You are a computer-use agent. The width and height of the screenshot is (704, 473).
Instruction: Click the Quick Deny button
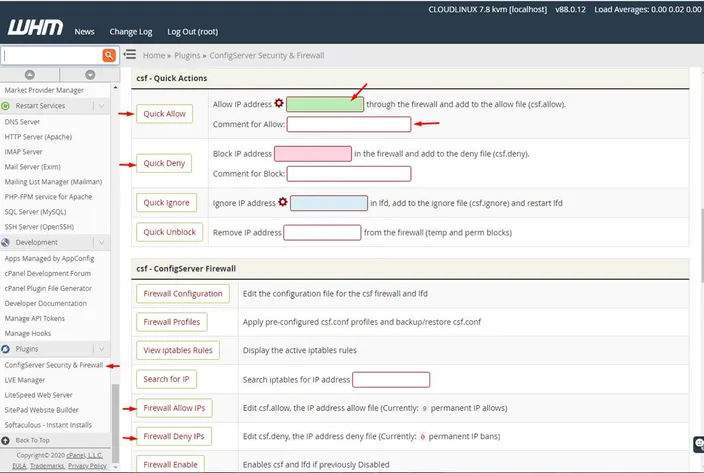[164, 163]
